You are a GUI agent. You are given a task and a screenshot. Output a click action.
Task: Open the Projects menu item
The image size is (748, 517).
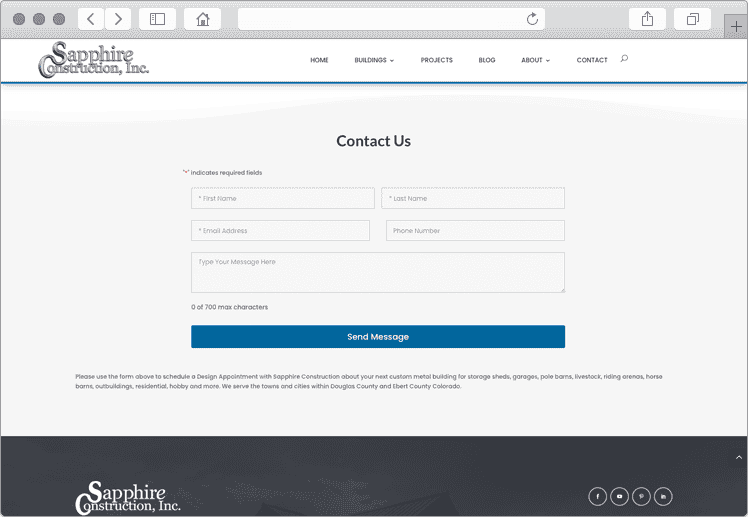436,60
